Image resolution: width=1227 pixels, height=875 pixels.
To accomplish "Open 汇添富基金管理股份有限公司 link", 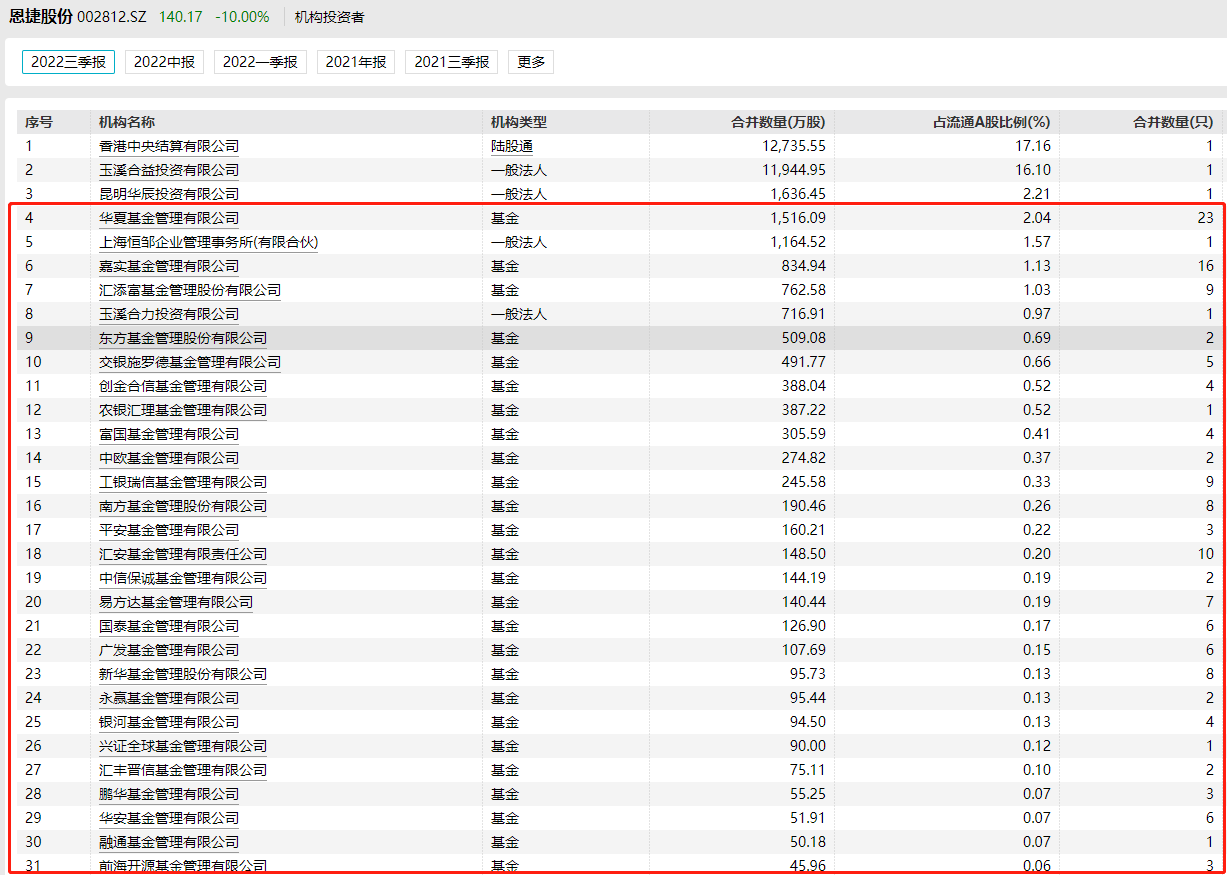I will point(190,290).
